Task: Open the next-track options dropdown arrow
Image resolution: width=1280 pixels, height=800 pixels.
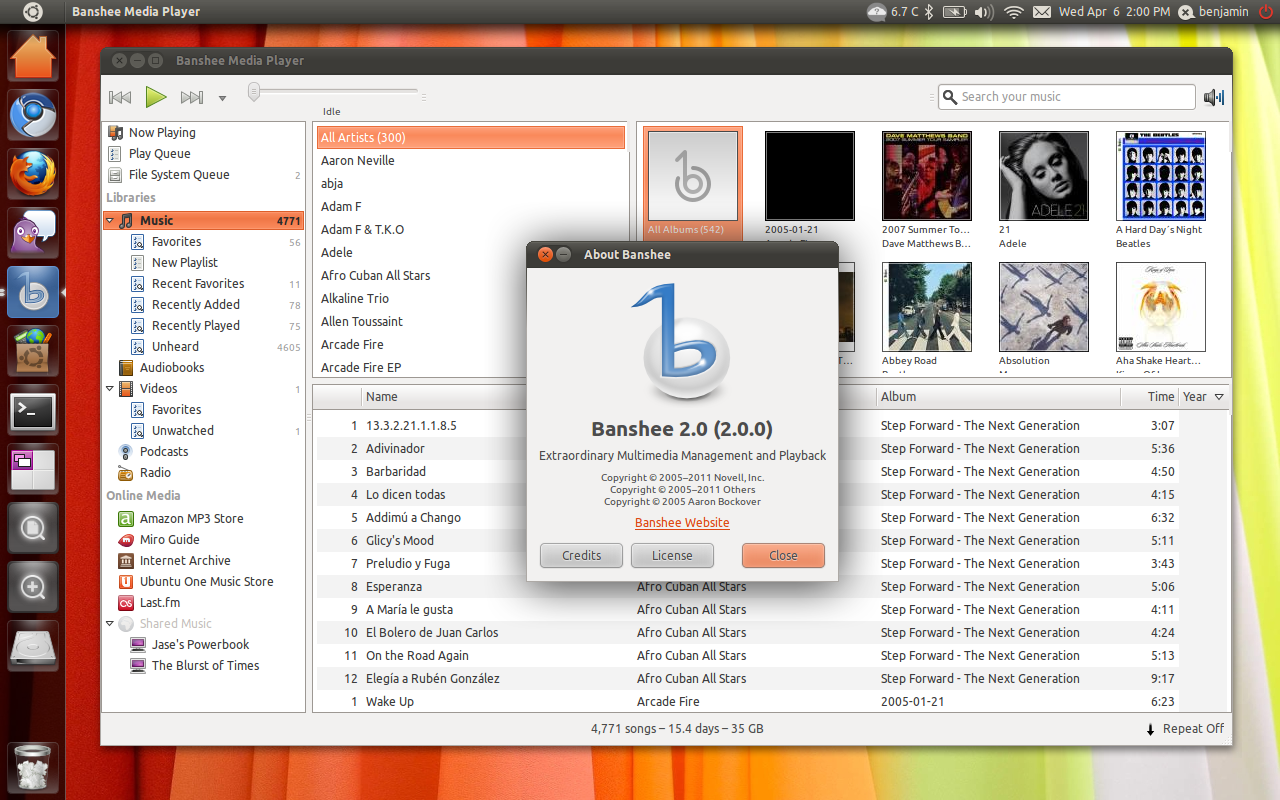Action: point(222,98)
